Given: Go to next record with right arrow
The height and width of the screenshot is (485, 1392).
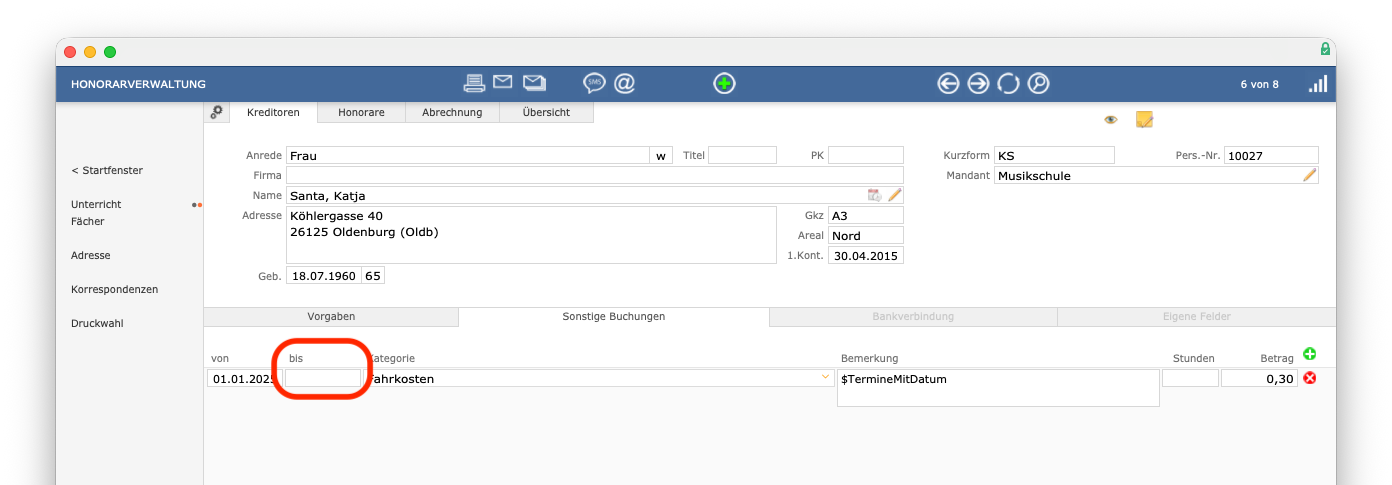Looking at the screenshot, I should coord(978,84).
